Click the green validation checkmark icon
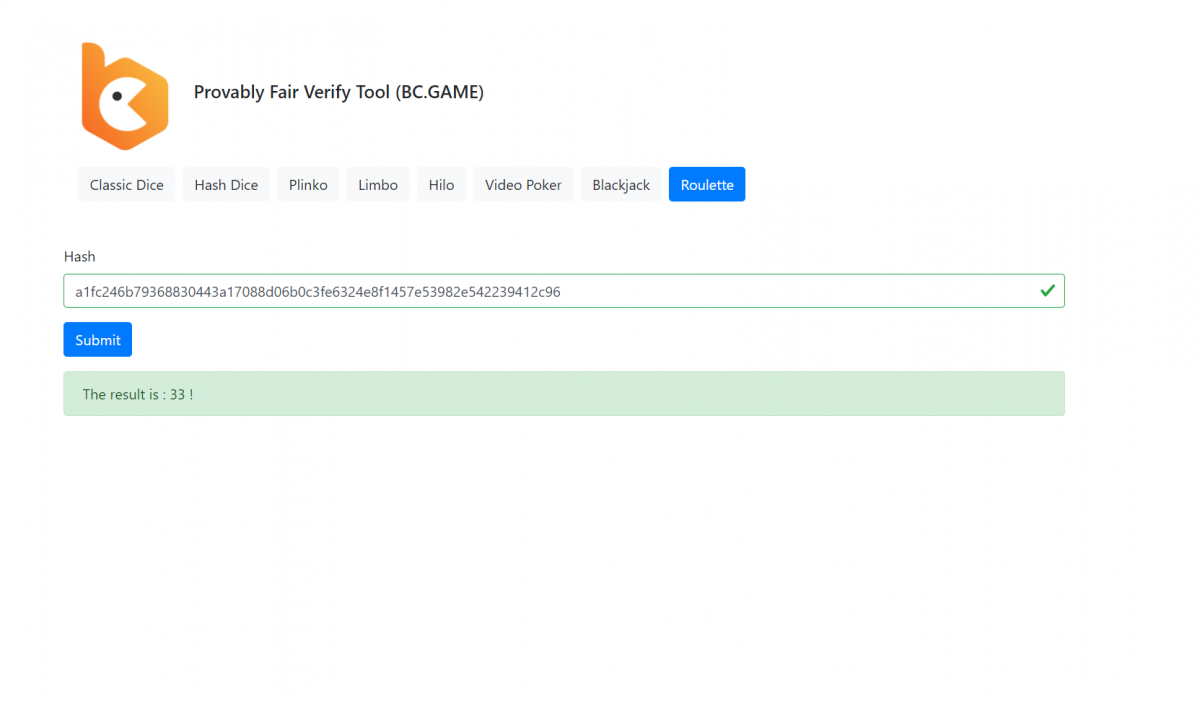The image size is (1200, 702). (1047, 291)
